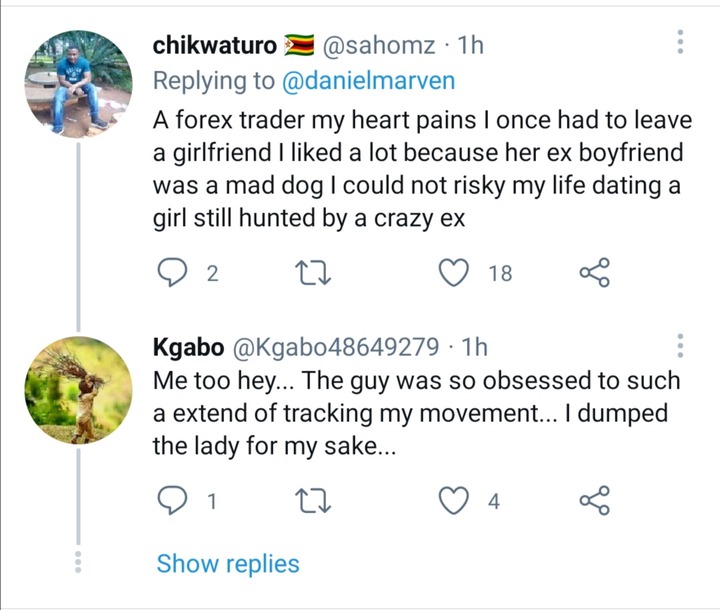
Task: Retweet Kgabo's tweet
Action: pos(313,501)
